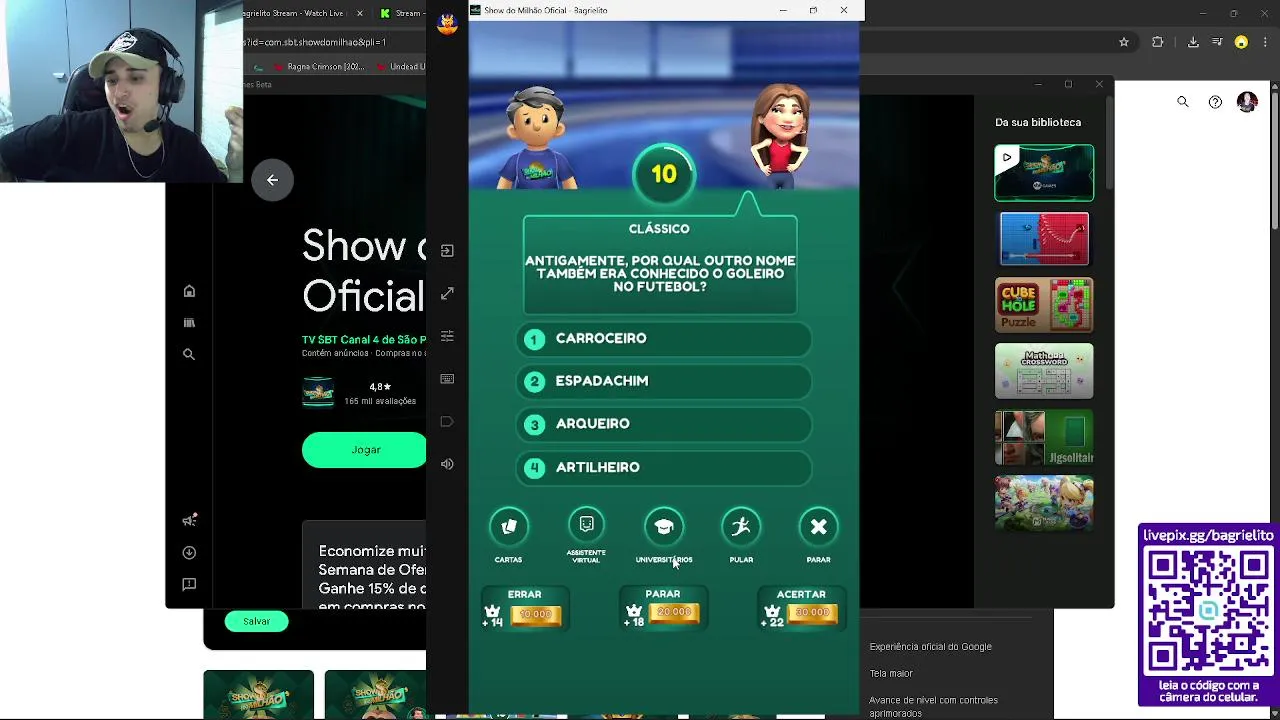Use the Cartas lifeline icon
1280x720 pixels.
(508, 526)
